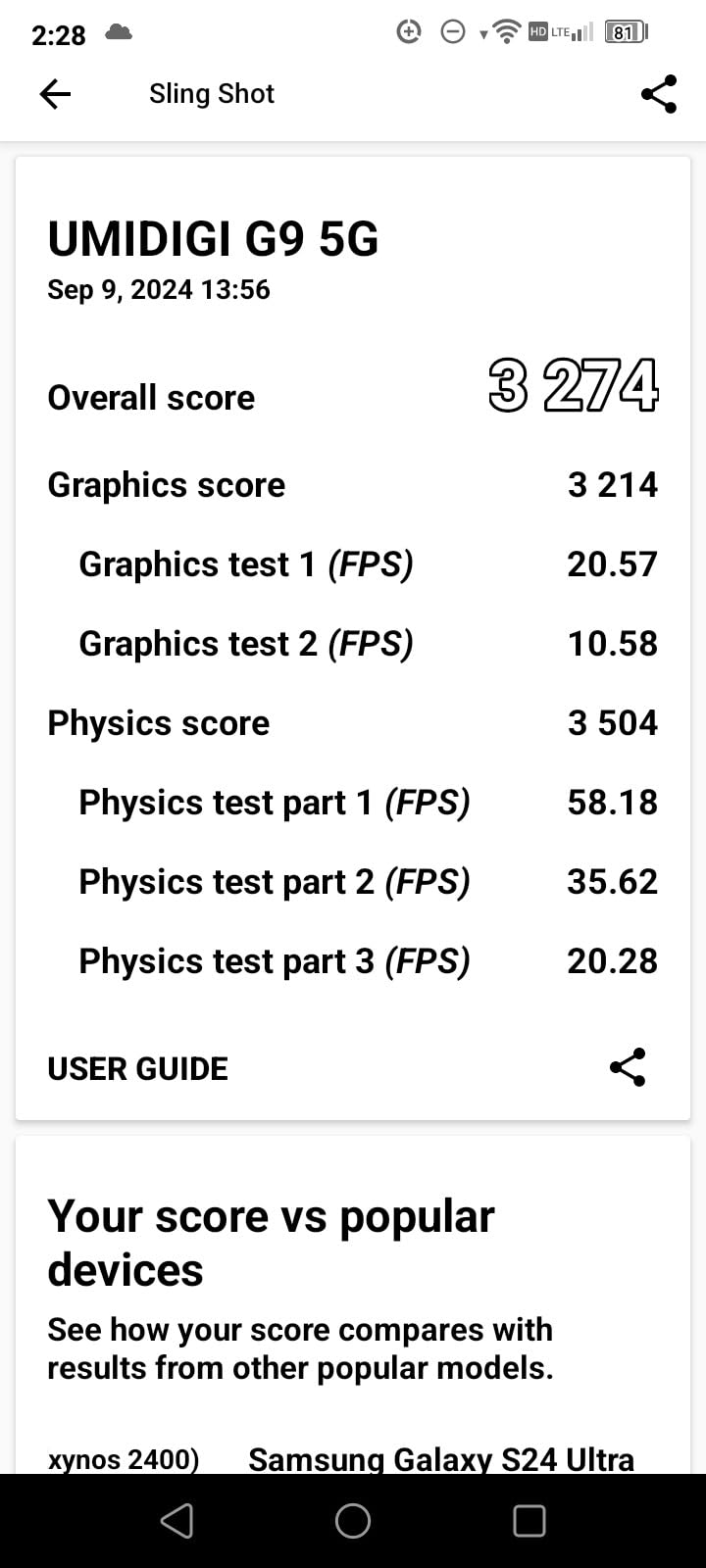
Task: Tap the share icon beside USER GUIDE
Action: (628, 1067)
